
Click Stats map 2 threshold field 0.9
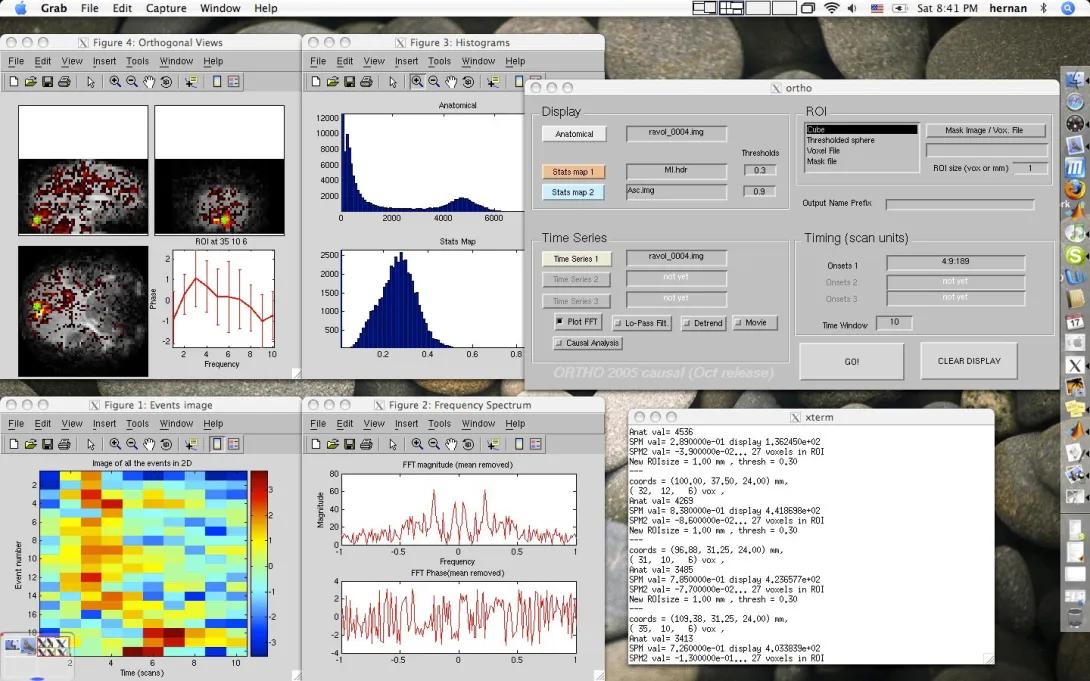759,191
